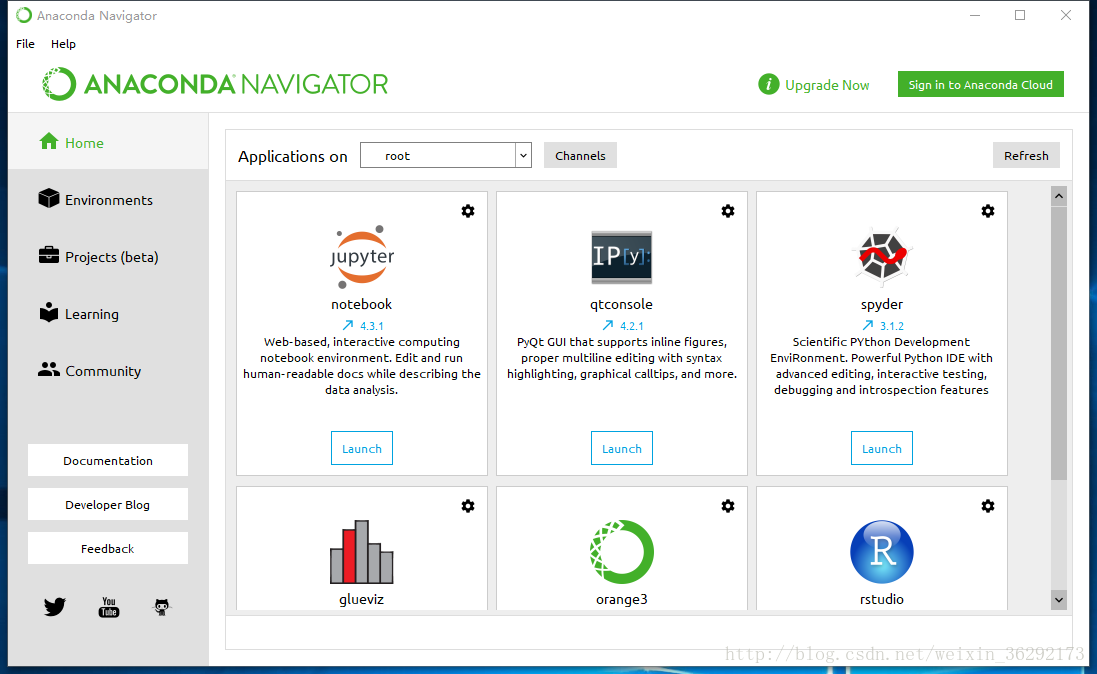Open the Feedback button
Image resolution: width=1097 pixels, height=674 pixels.
pyautogui.click(x=108, y=549)
